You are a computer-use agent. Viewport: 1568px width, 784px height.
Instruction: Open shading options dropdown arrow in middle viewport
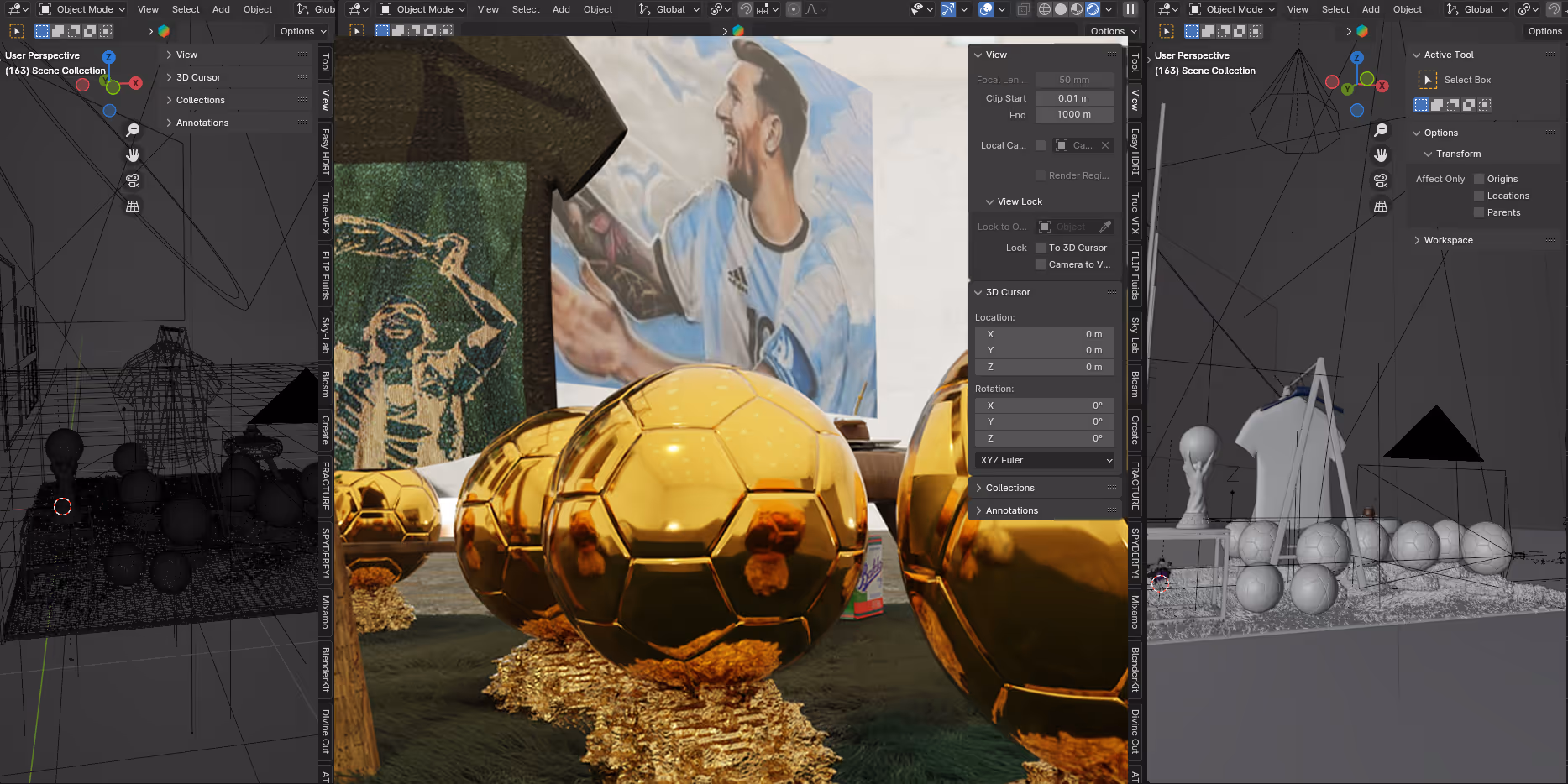pos(1109,9)
